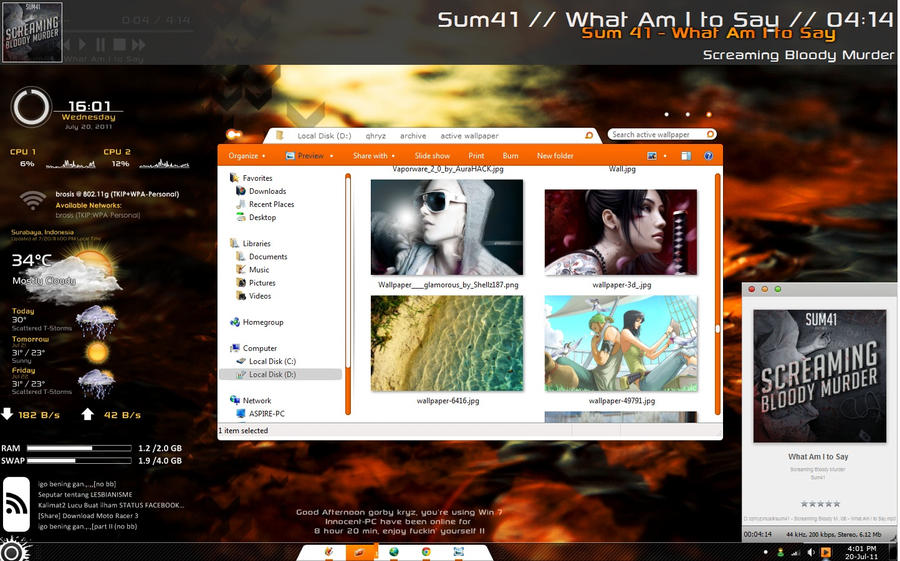Open the view options dropdown arrow

click(x=665, y=156)
